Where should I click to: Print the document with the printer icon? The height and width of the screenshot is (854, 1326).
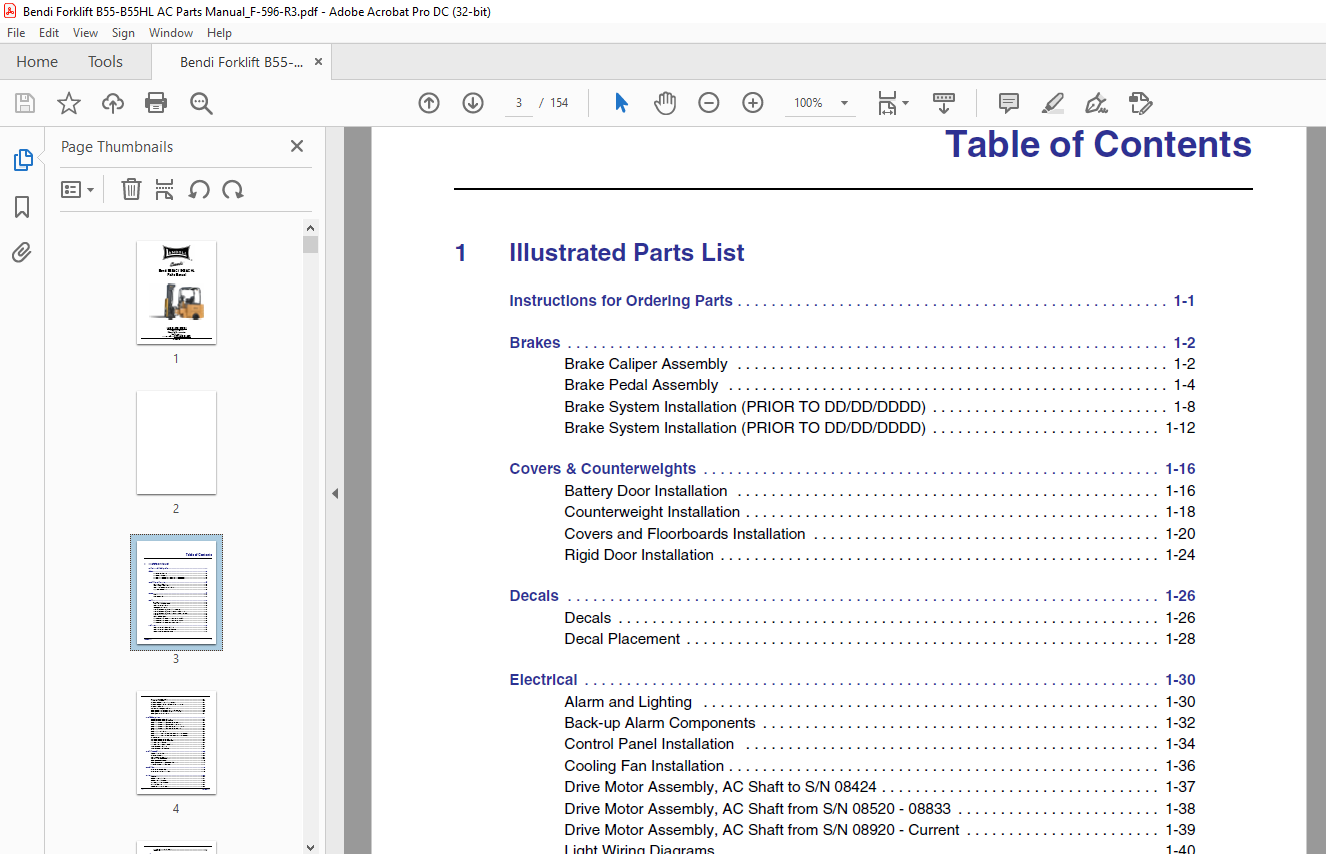tap(156, 103)
